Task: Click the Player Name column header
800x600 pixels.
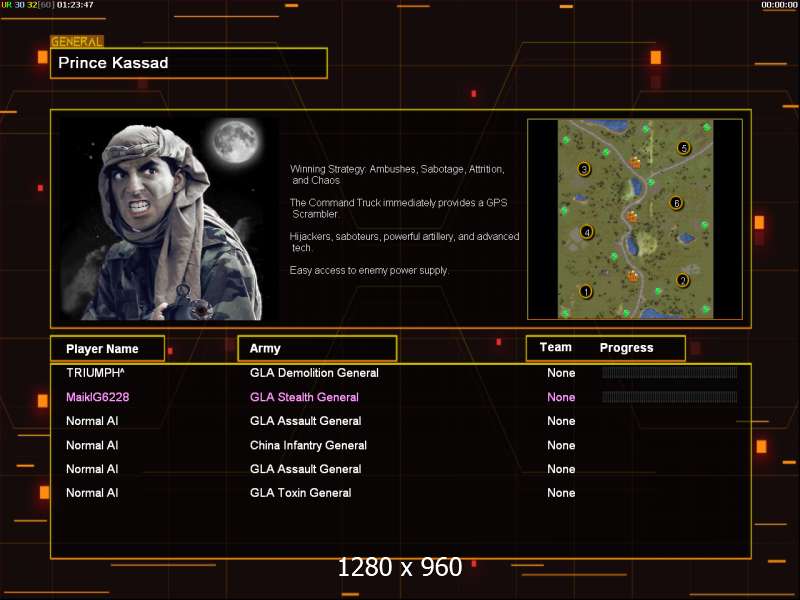Action: 107,348
